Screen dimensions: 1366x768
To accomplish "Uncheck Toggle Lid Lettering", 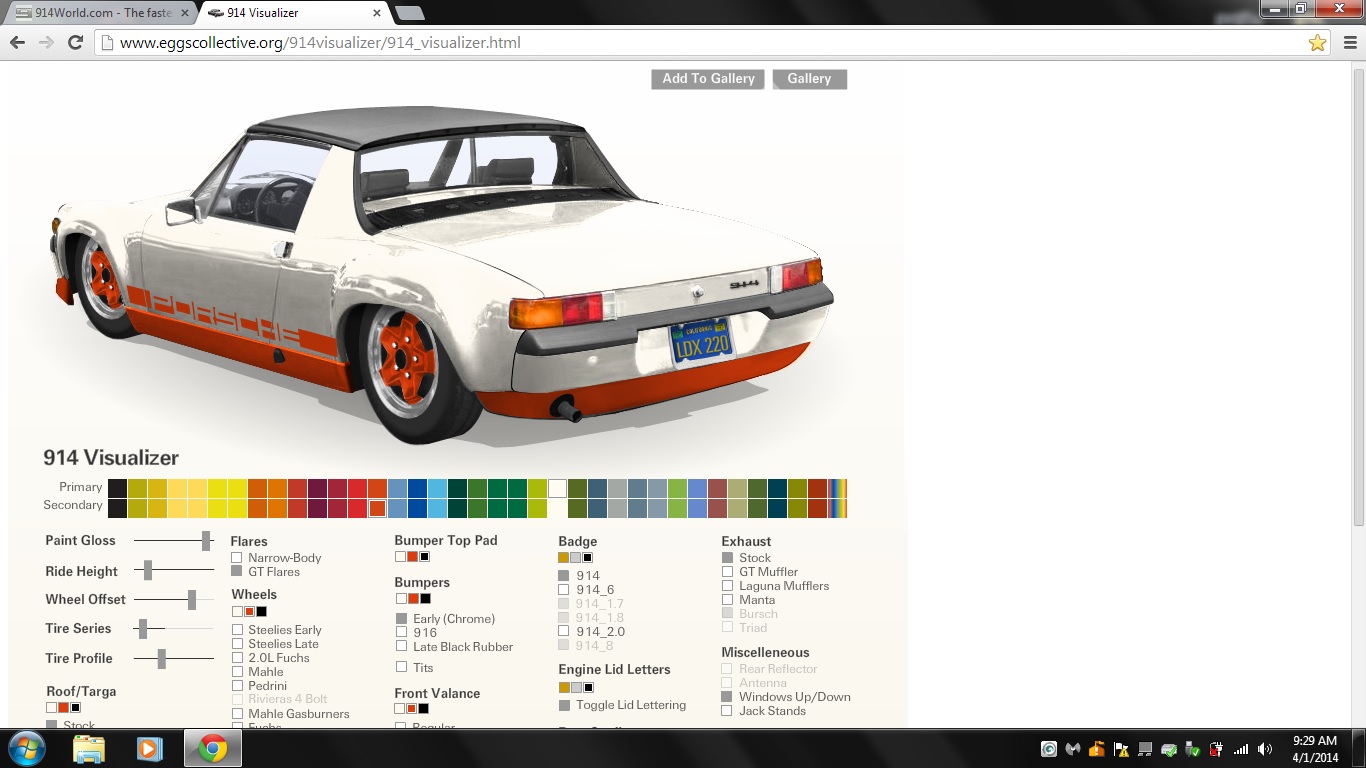I will (564, 706).
